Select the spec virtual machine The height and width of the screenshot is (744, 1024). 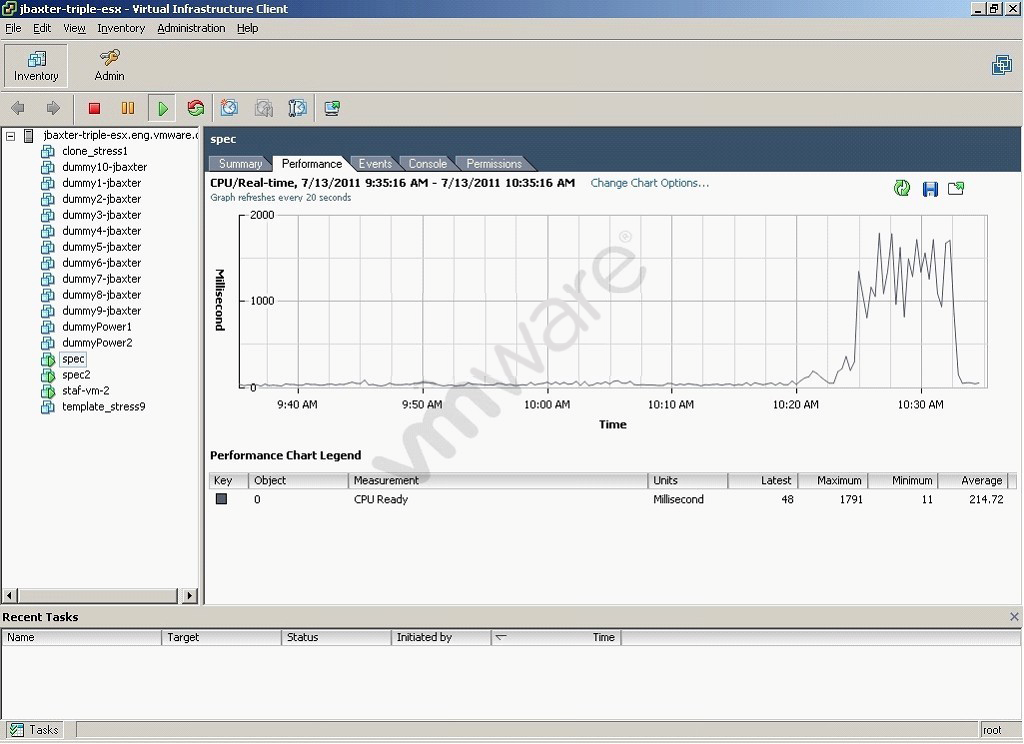(x=73, y=359)
